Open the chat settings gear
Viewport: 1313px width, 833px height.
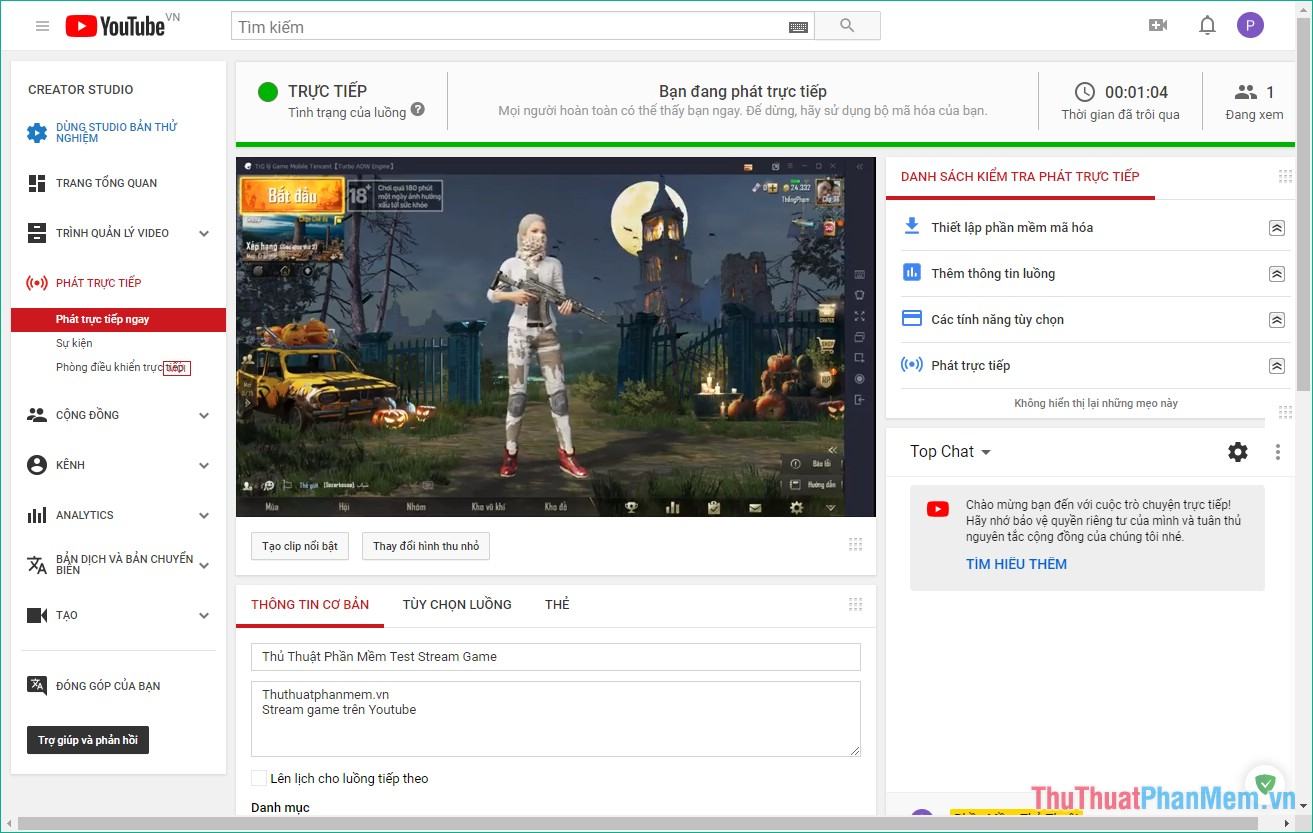pos(1238,452)
